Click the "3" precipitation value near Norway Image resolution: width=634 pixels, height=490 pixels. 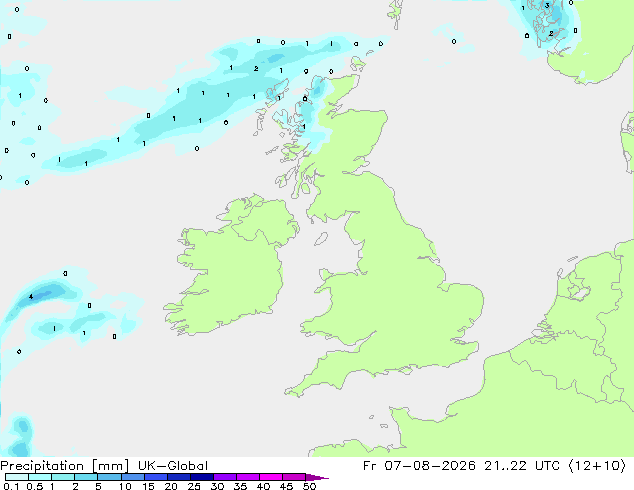point(547,6)
